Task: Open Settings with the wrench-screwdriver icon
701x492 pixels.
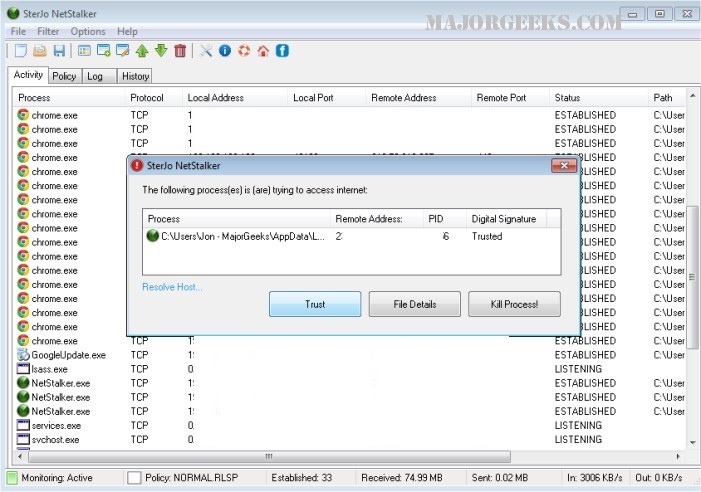Action: 206,50
